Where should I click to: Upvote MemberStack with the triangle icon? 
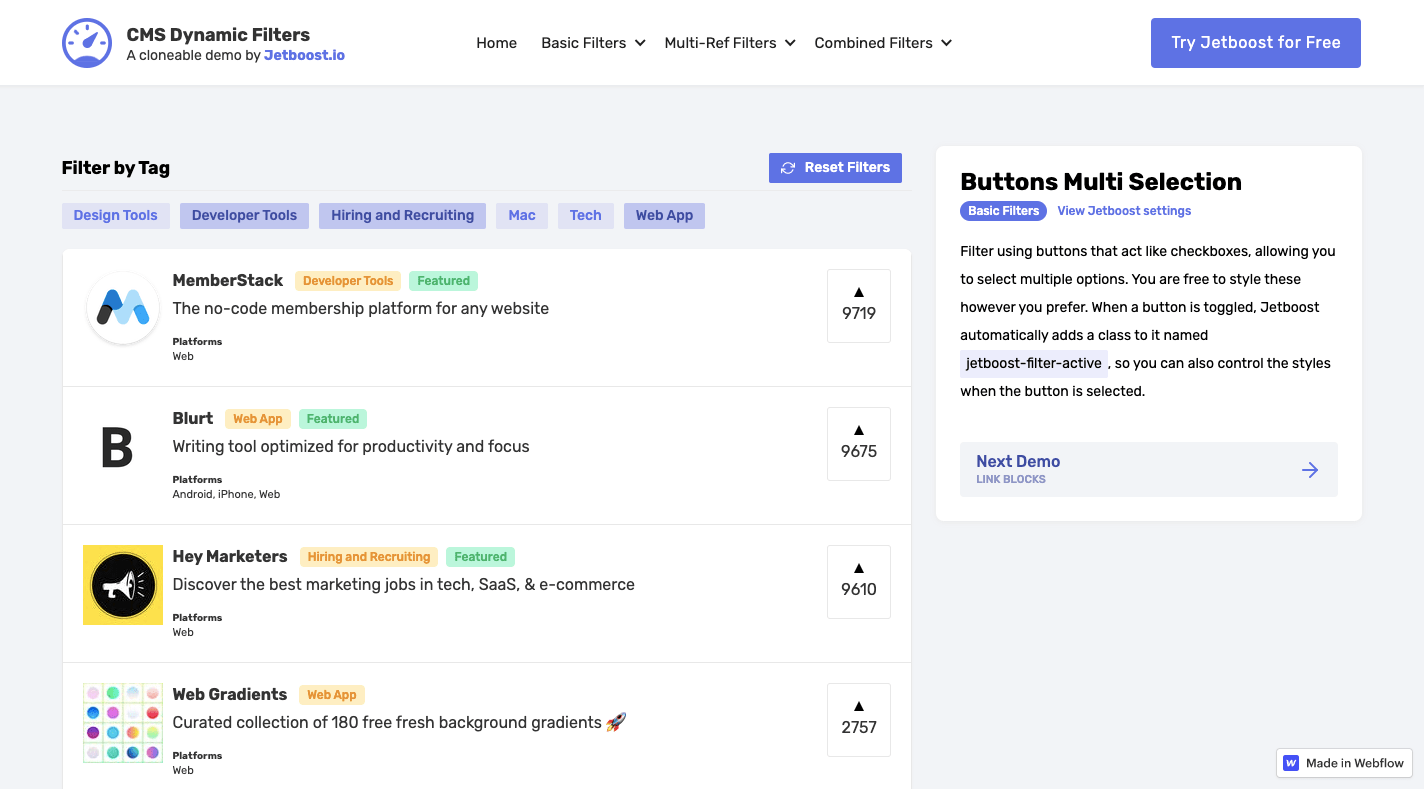point(858,291)
